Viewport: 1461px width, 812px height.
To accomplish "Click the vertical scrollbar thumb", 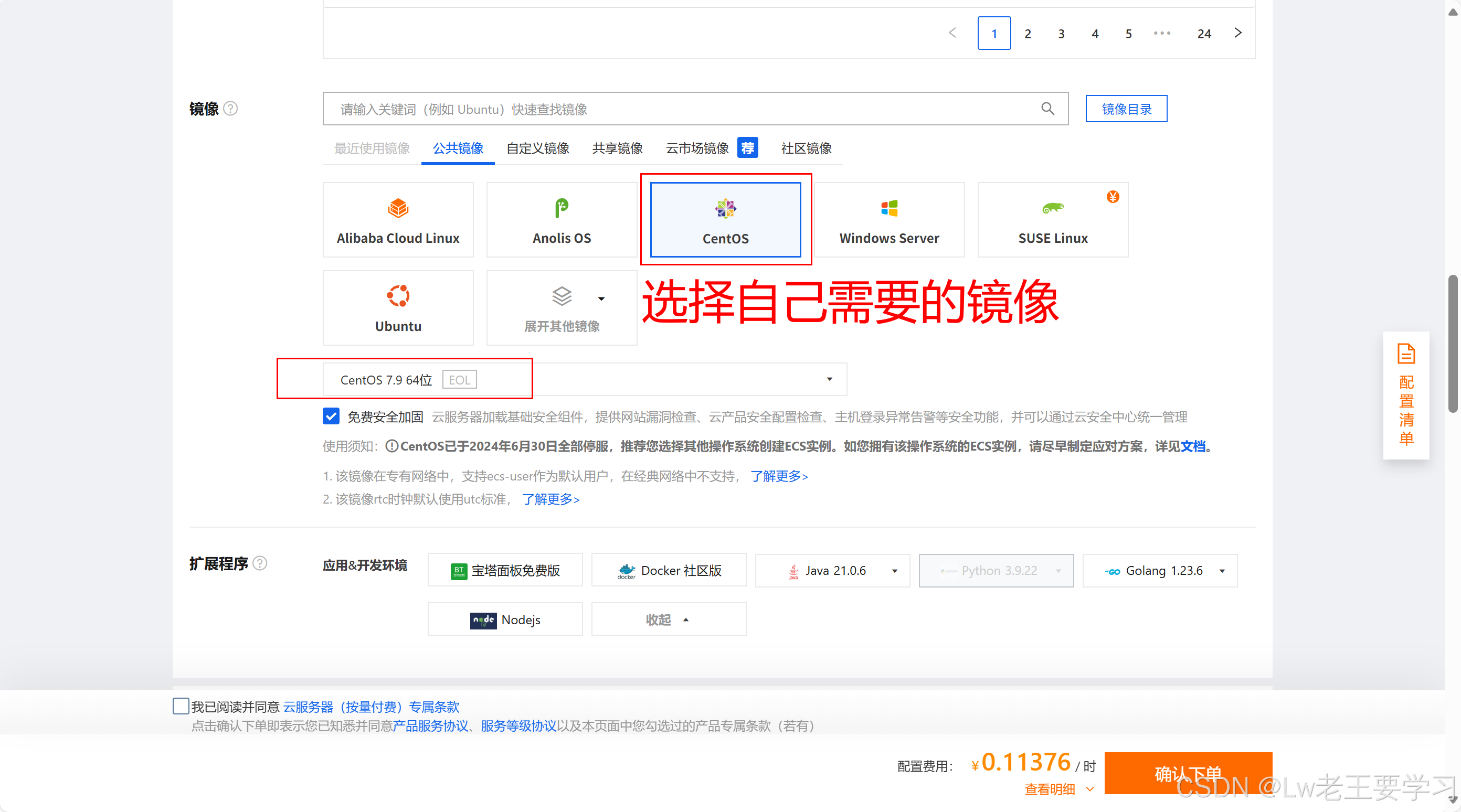I will pos(1453,344).
